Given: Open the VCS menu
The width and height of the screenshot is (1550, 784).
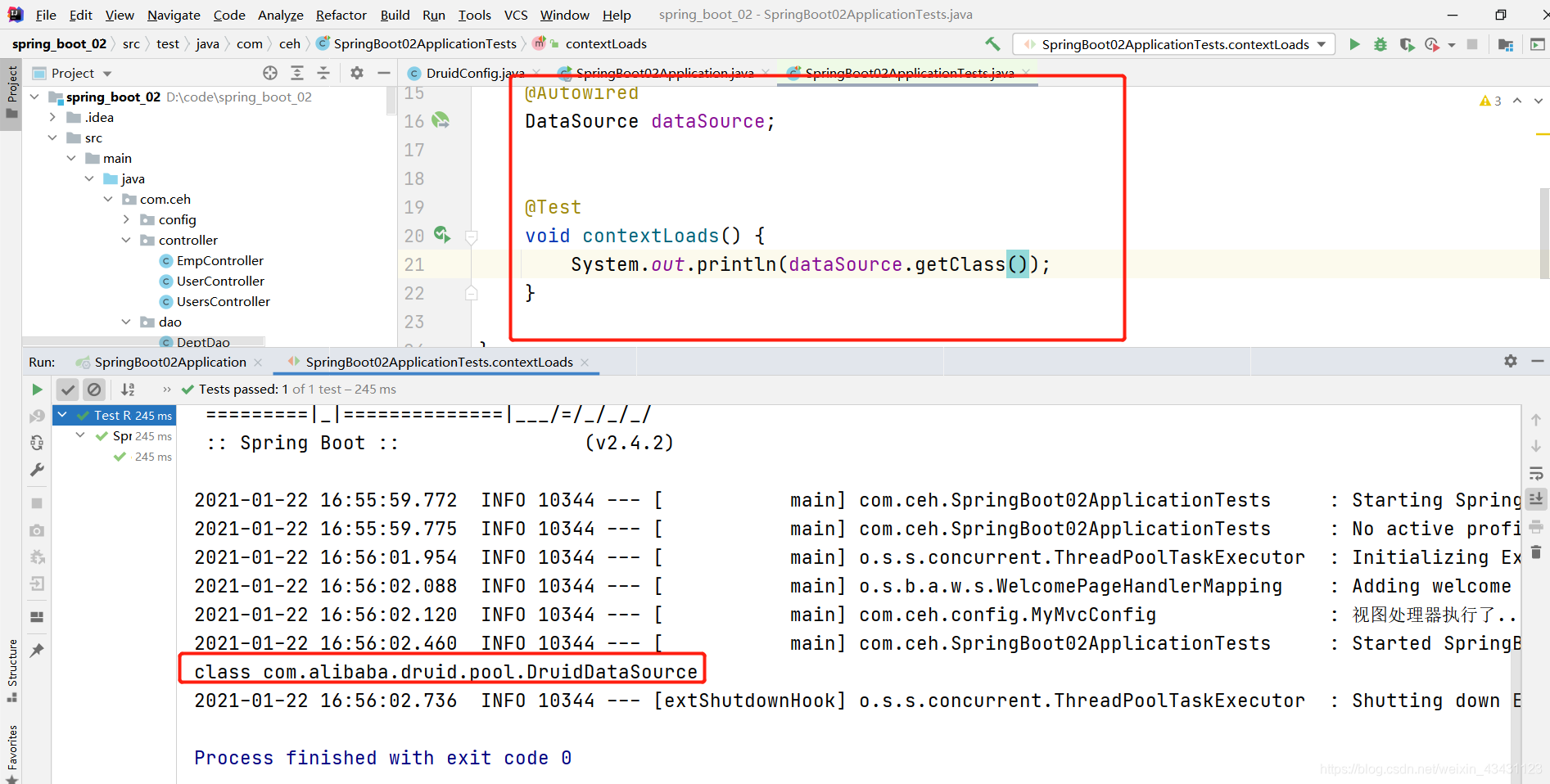Looking at the screenshot, I should (516, 15).
